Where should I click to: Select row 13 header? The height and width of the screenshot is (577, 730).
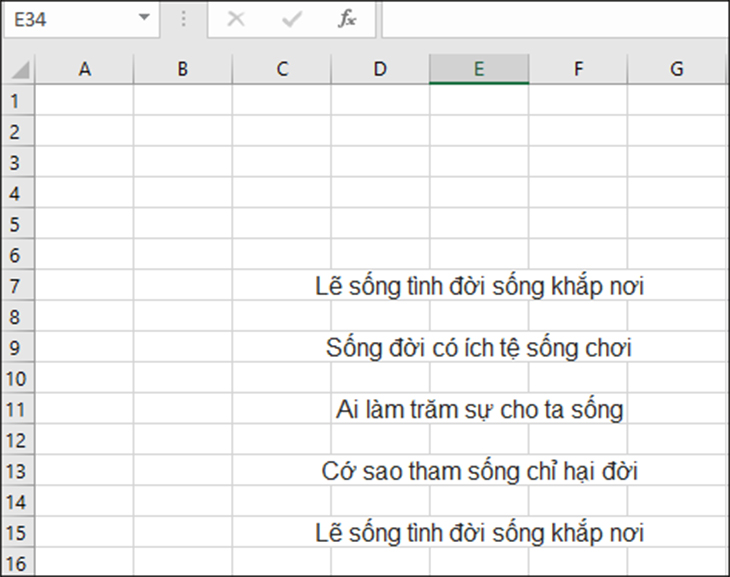18,471
